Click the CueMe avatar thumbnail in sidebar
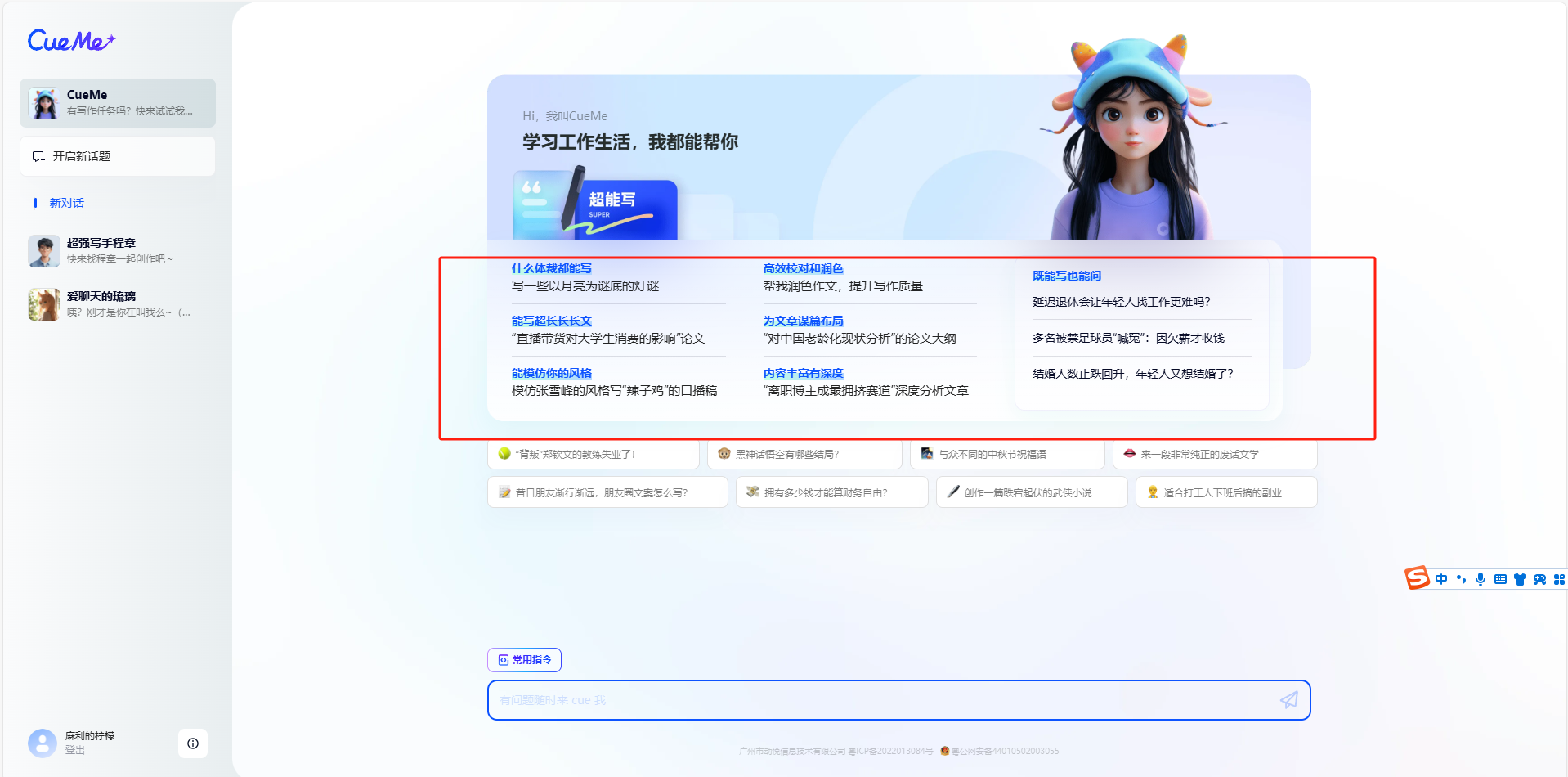This screenshot has height=777, width=1568. [x=44, y=103]
